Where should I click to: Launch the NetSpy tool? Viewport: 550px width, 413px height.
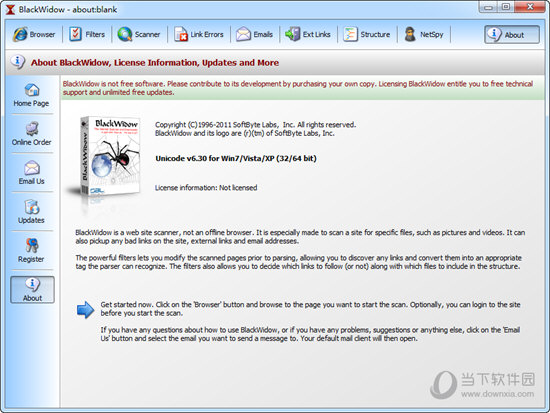coord(424,34)
